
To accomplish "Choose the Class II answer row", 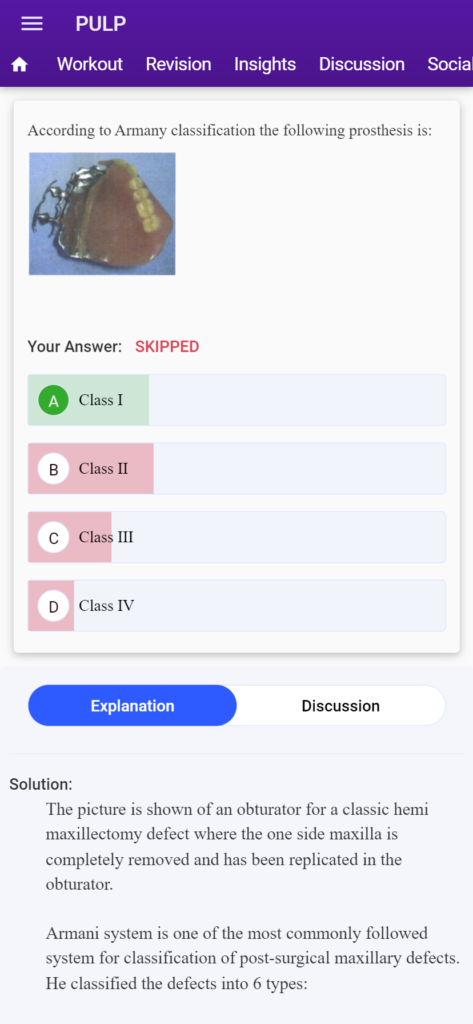I will pyautogui.click(x=236, y=469).
